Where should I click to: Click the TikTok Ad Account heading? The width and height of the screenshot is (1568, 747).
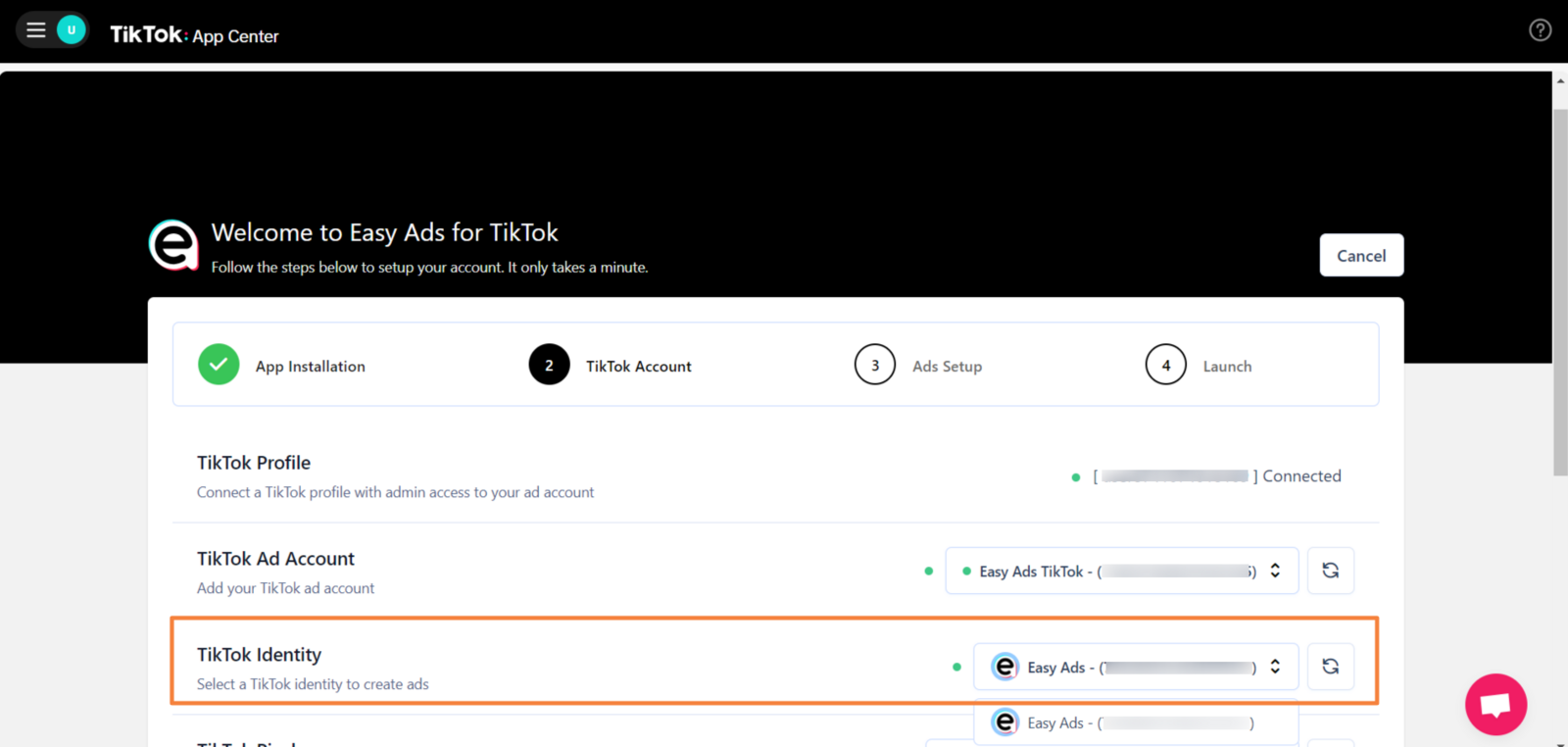pyautogui.click(x=275, y=559)
